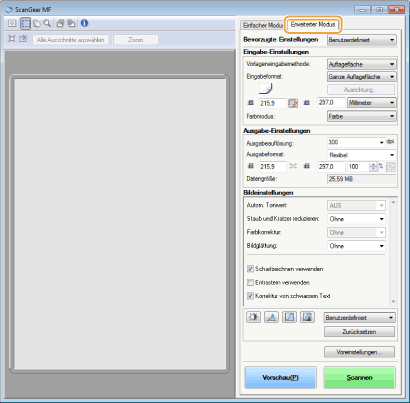Click the blue information icon
This screenshot has width=410, height=403.
pos(84,23)
